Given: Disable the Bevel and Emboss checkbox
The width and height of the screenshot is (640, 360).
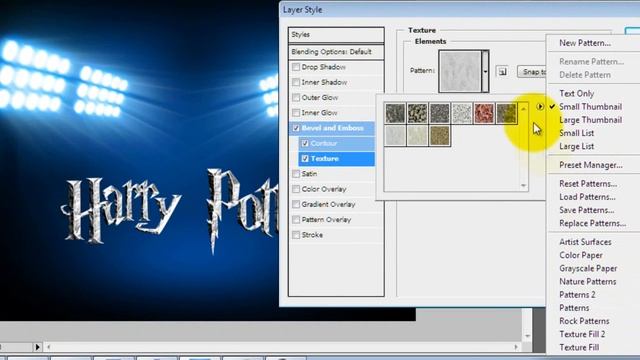Looking at the screenshot, I should pyautogui.click(x=296, y=128).
